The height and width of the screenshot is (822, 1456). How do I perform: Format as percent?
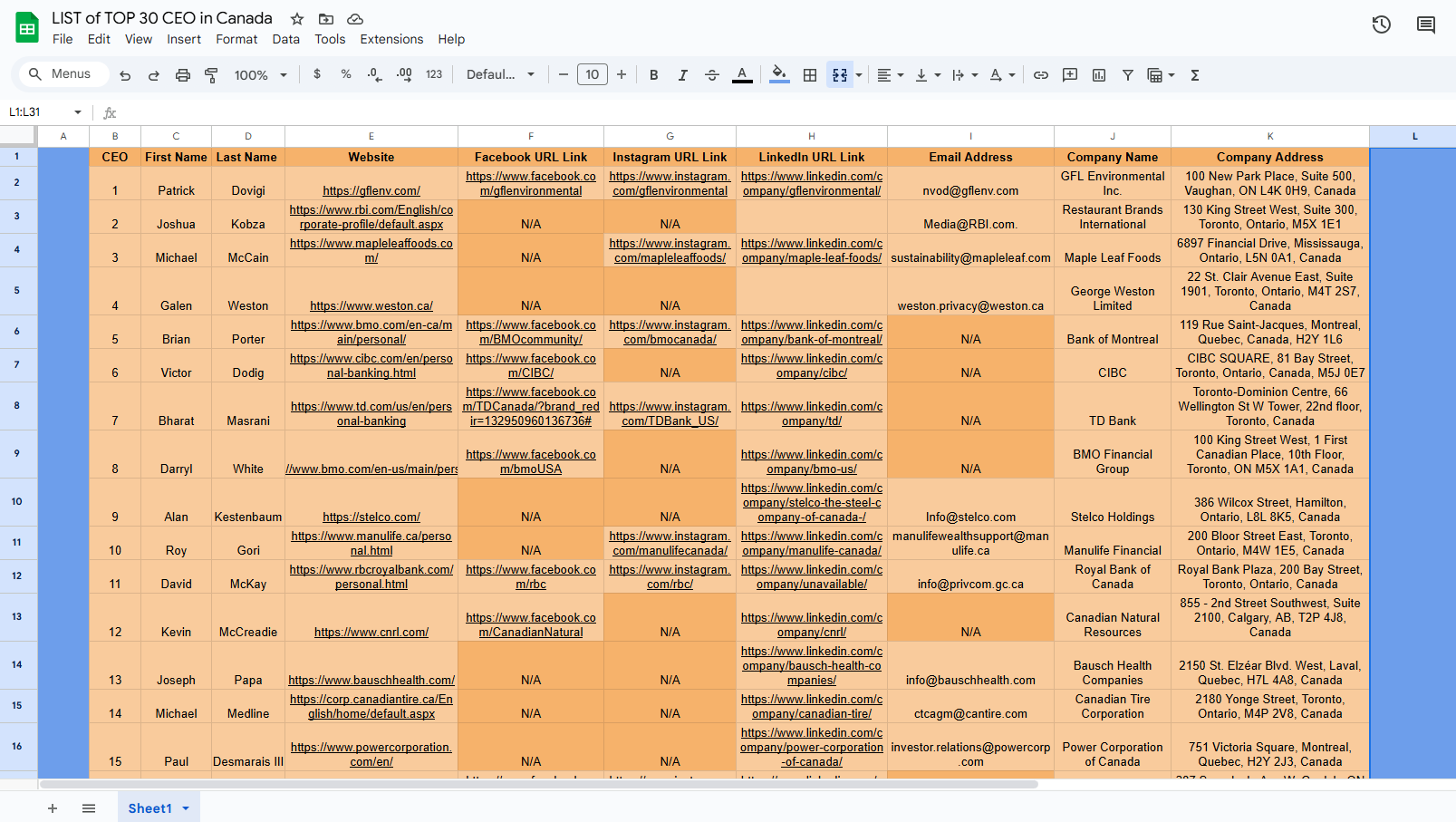tap(346, 74)
